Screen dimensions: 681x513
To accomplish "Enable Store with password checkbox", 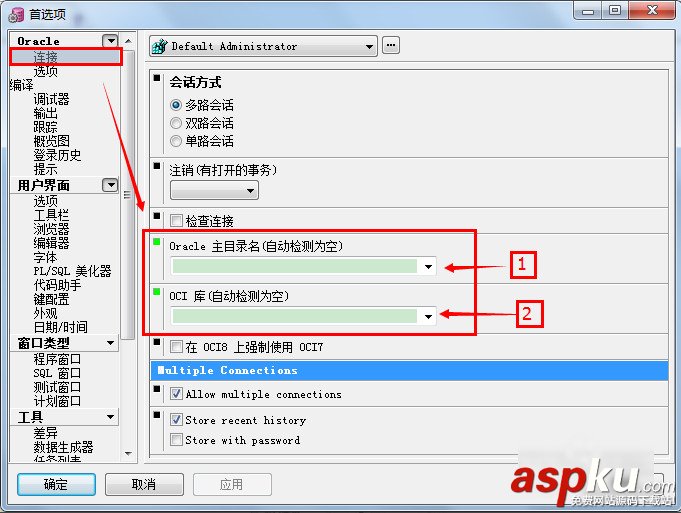I will coord(176,440).
